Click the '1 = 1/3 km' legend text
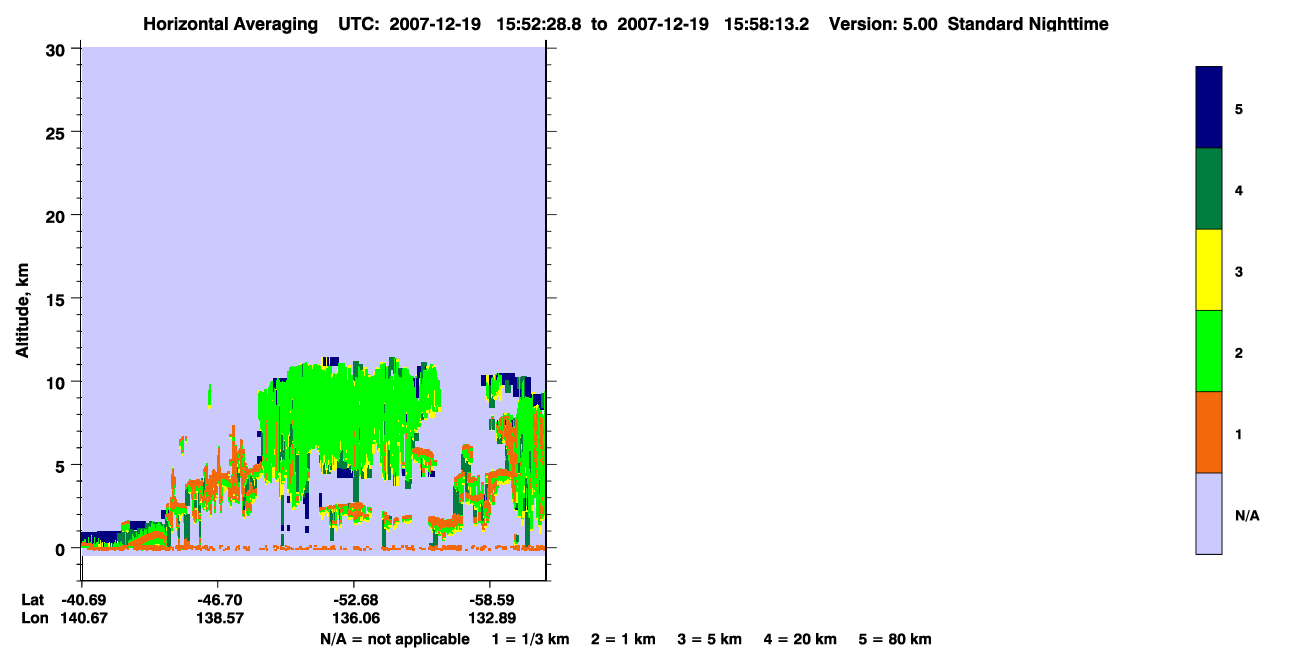The image size is (1300, 667). click(531, 639)
